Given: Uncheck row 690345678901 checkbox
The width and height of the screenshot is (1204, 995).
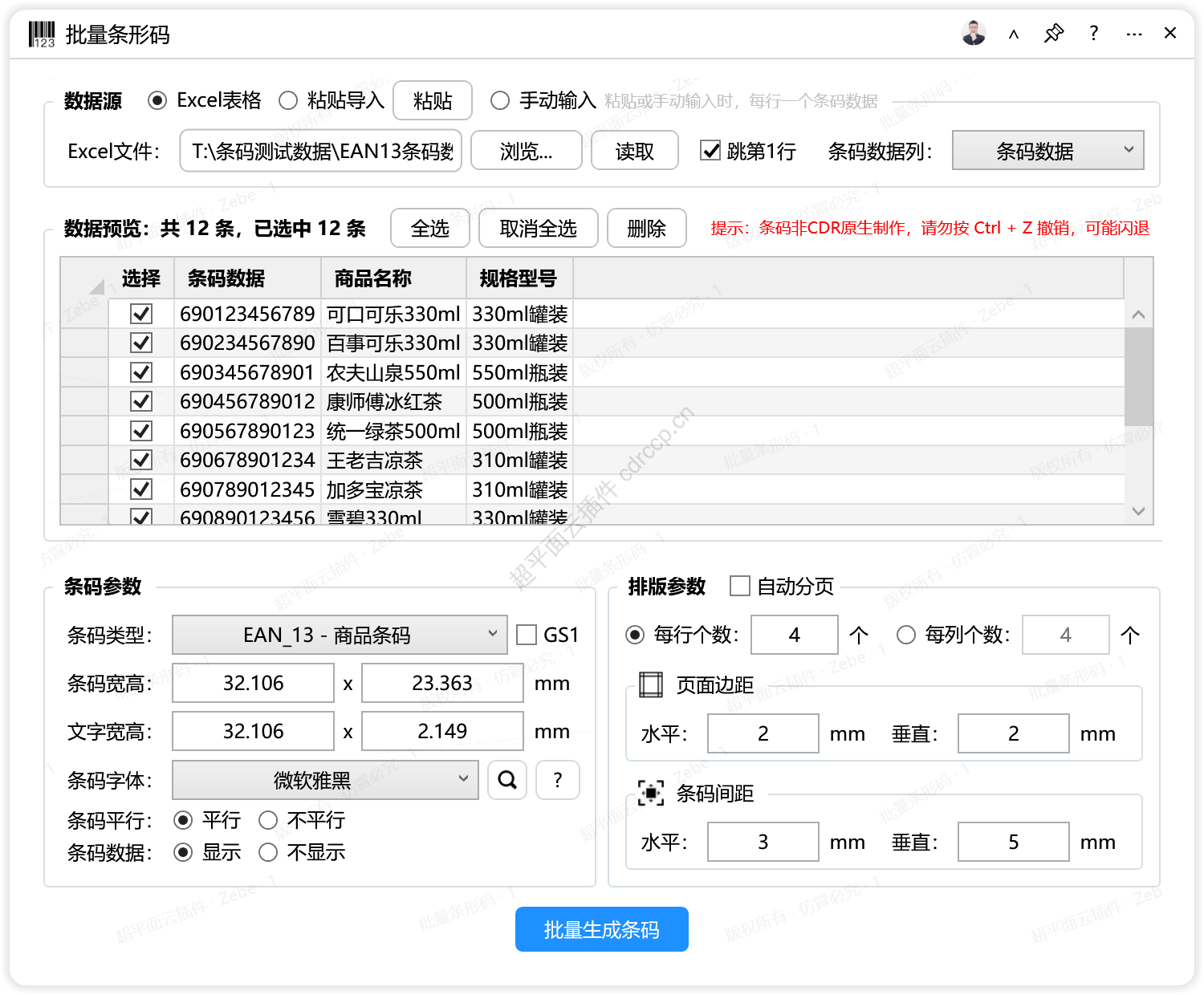Looking at the screenshot, I should 141,372.
